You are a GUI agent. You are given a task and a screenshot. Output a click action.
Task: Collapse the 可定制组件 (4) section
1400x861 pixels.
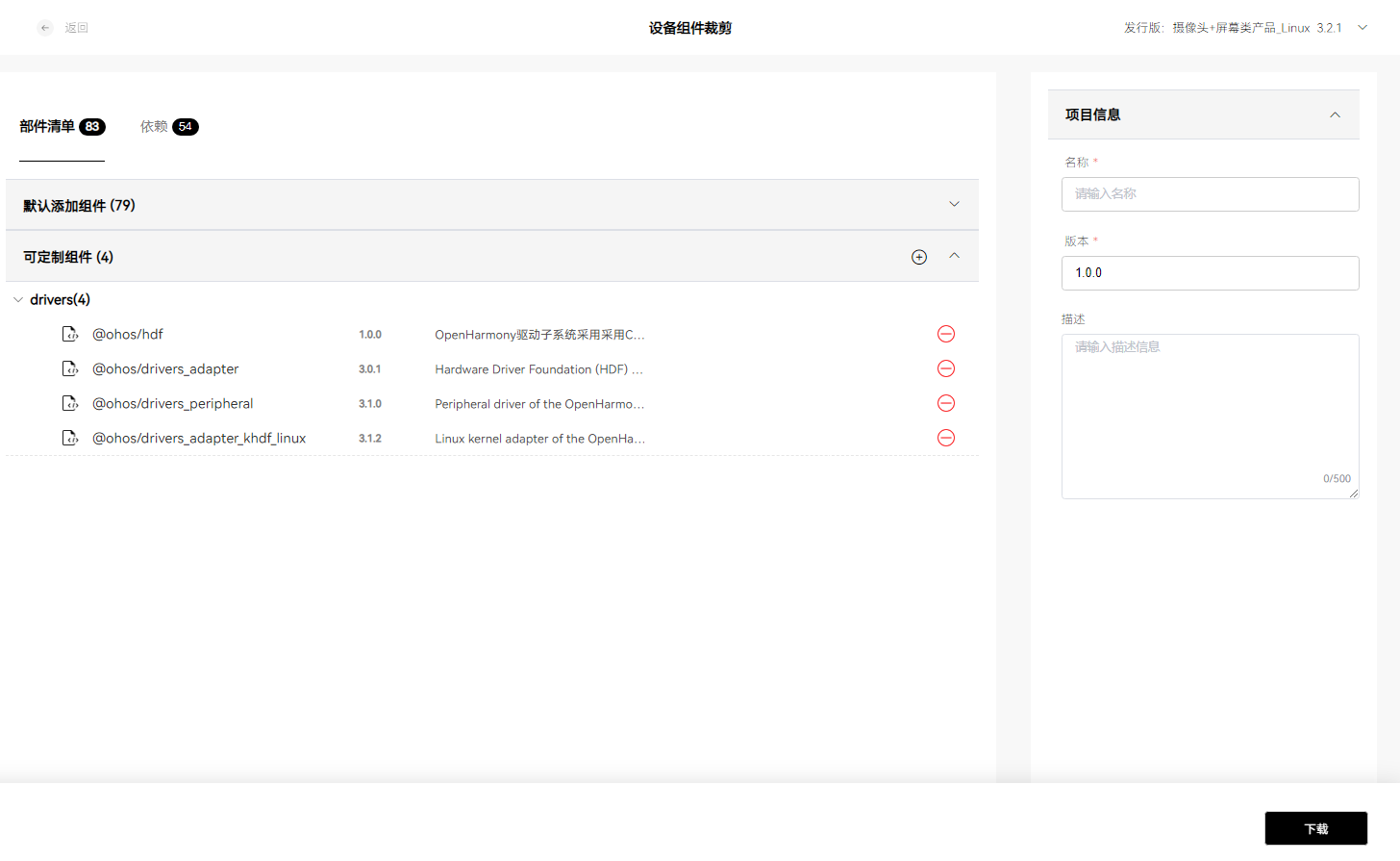point(954,256)
